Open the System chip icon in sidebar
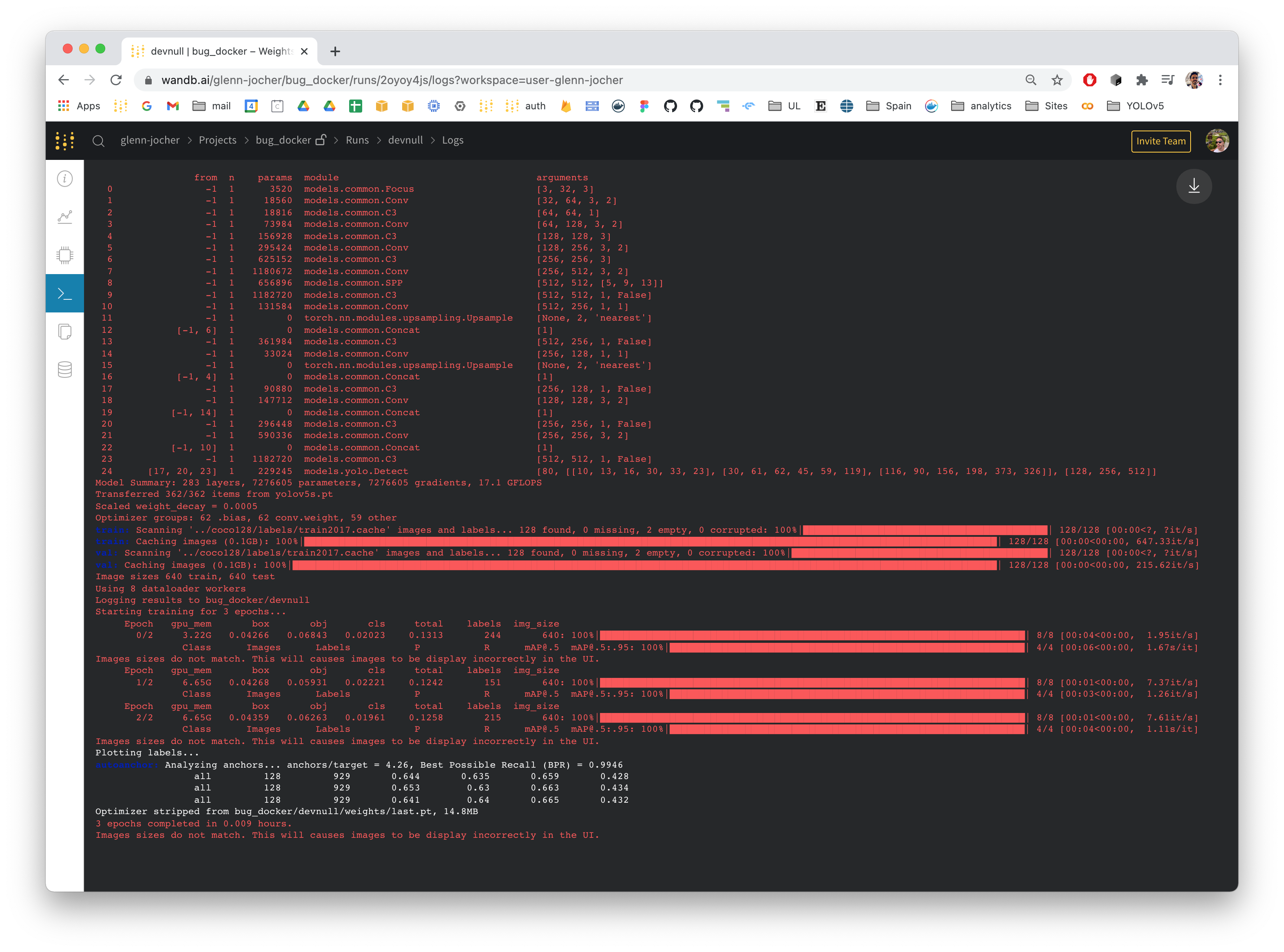This screenshot has height=952, width=1284. coord(64,255)
